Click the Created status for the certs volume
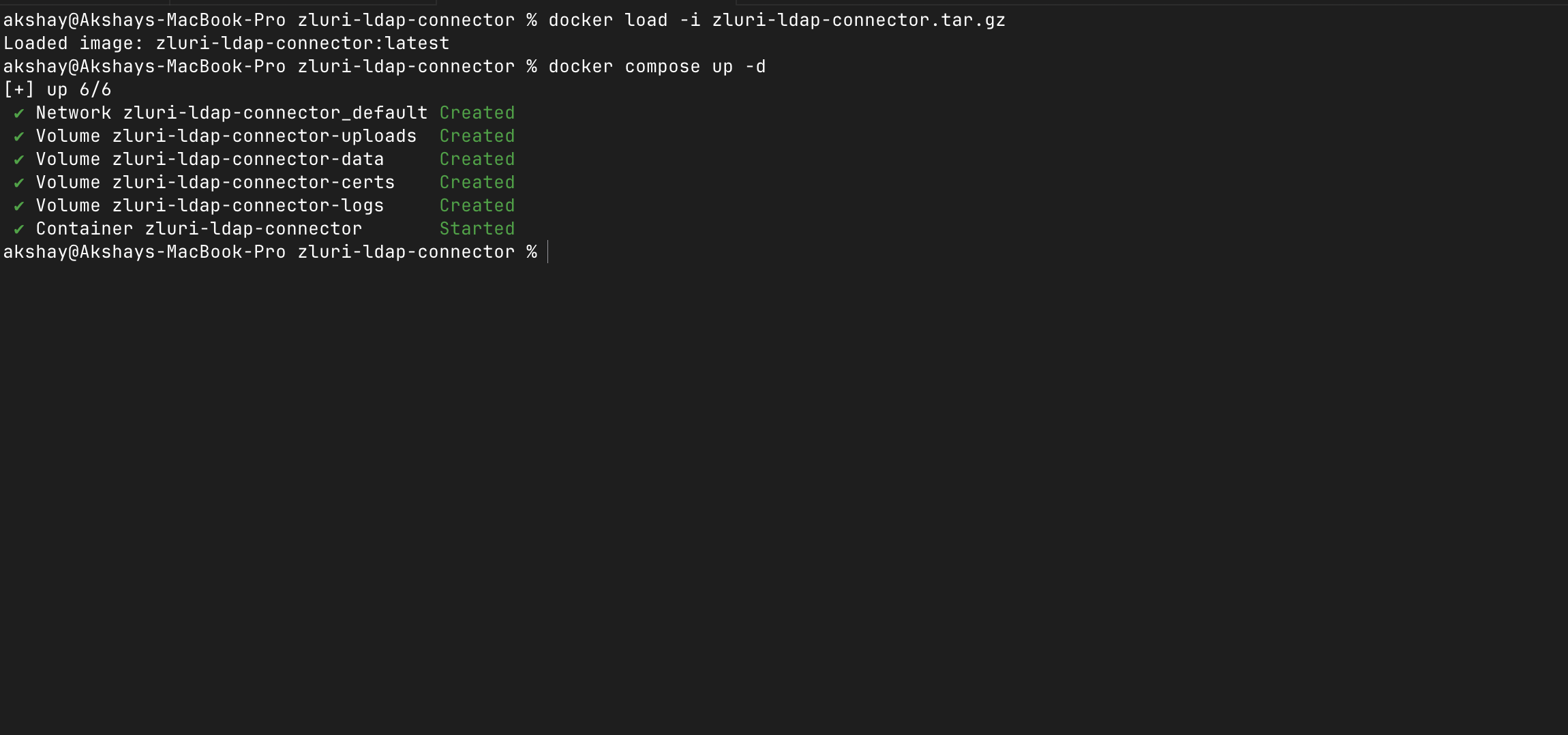1568x735 pixels. point(477,182)
